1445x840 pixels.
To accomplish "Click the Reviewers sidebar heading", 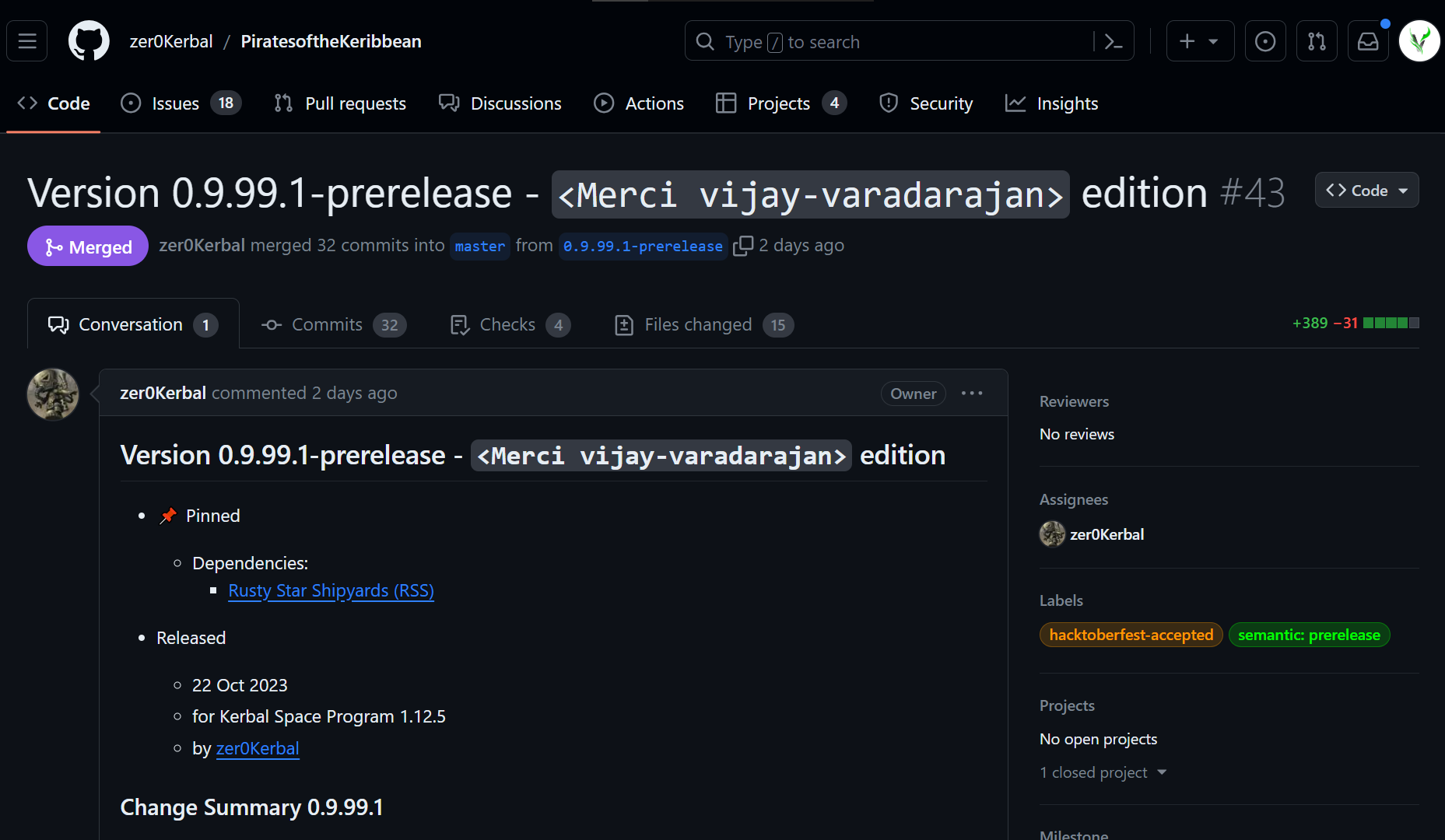I will [1074, 401].
